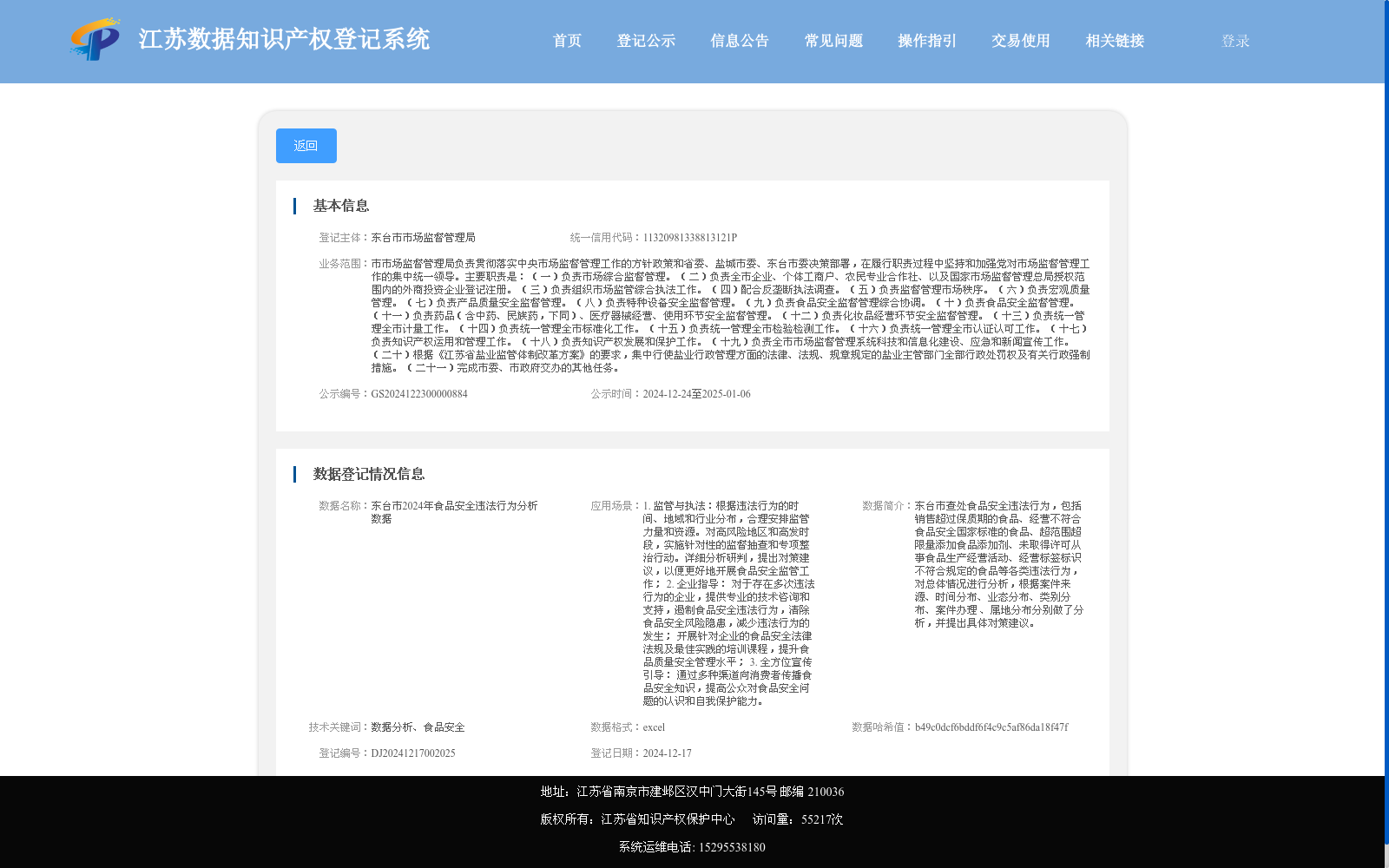Select data name 东台市2024年食品安全违法行为分析数据
The width and height of the screenshot is (1389, 868).
point(454,512)
